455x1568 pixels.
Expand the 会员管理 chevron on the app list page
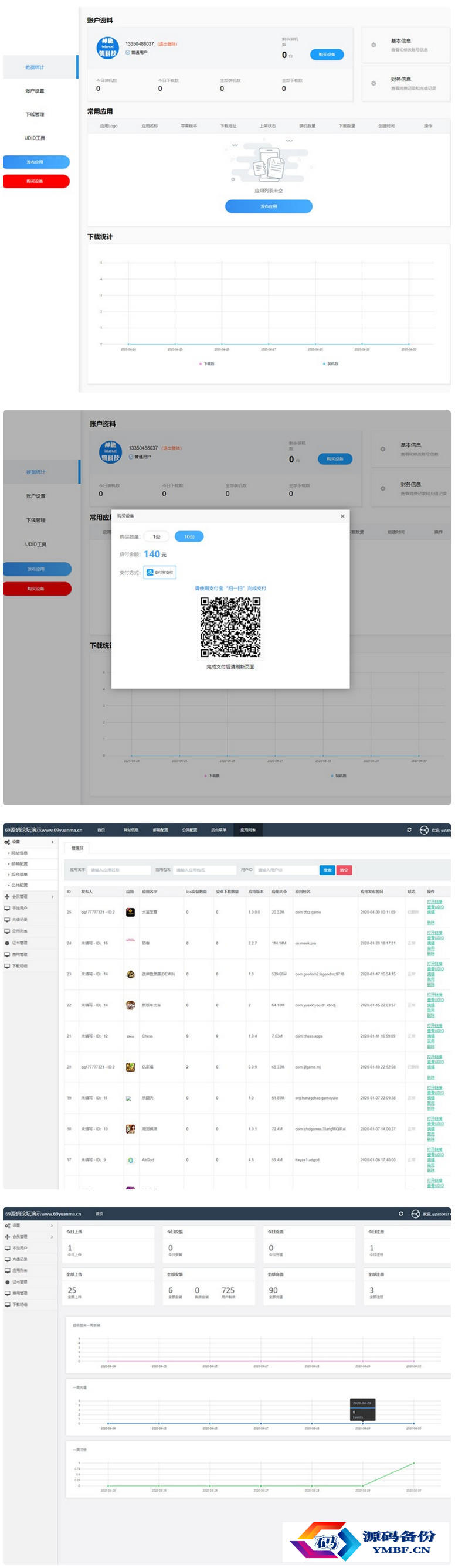pos(52,897)
